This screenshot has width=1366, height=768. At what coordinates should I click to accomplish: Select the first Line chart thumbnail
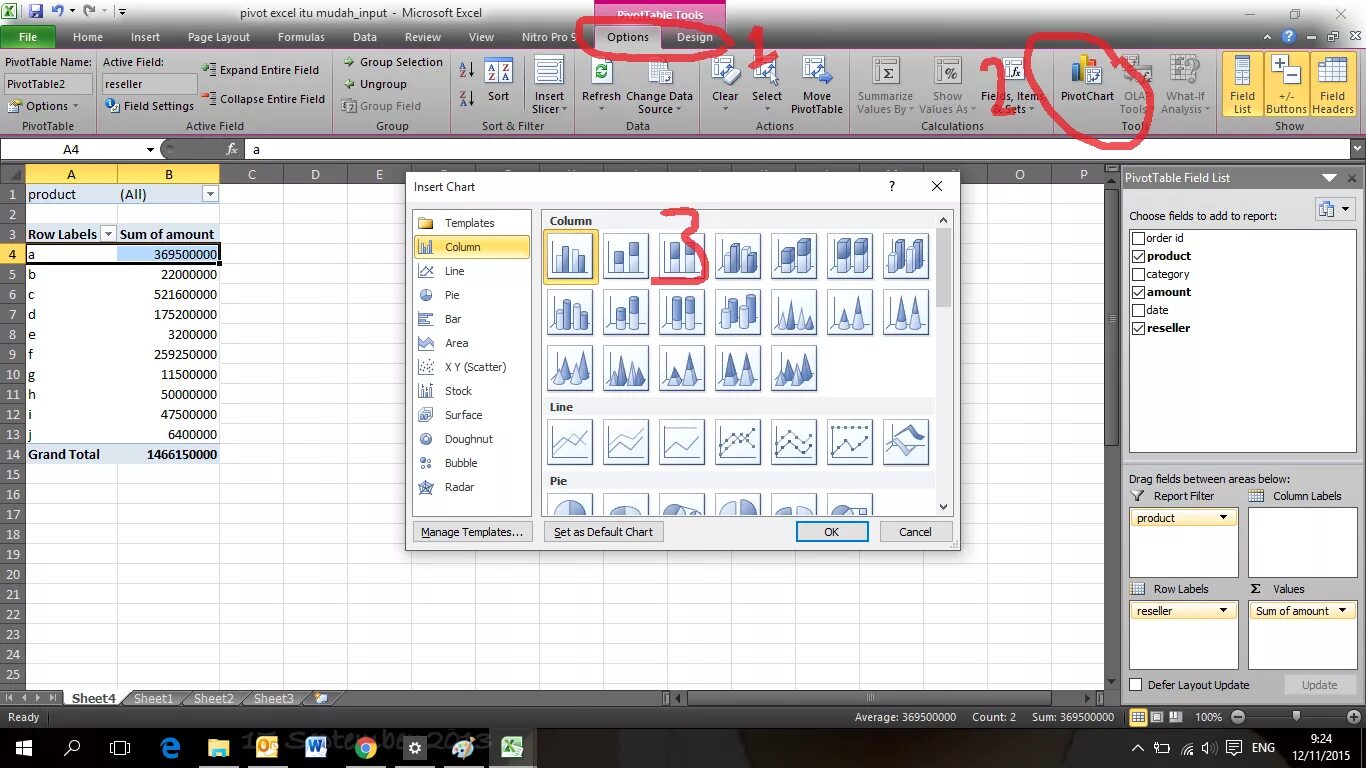point(571,442)
